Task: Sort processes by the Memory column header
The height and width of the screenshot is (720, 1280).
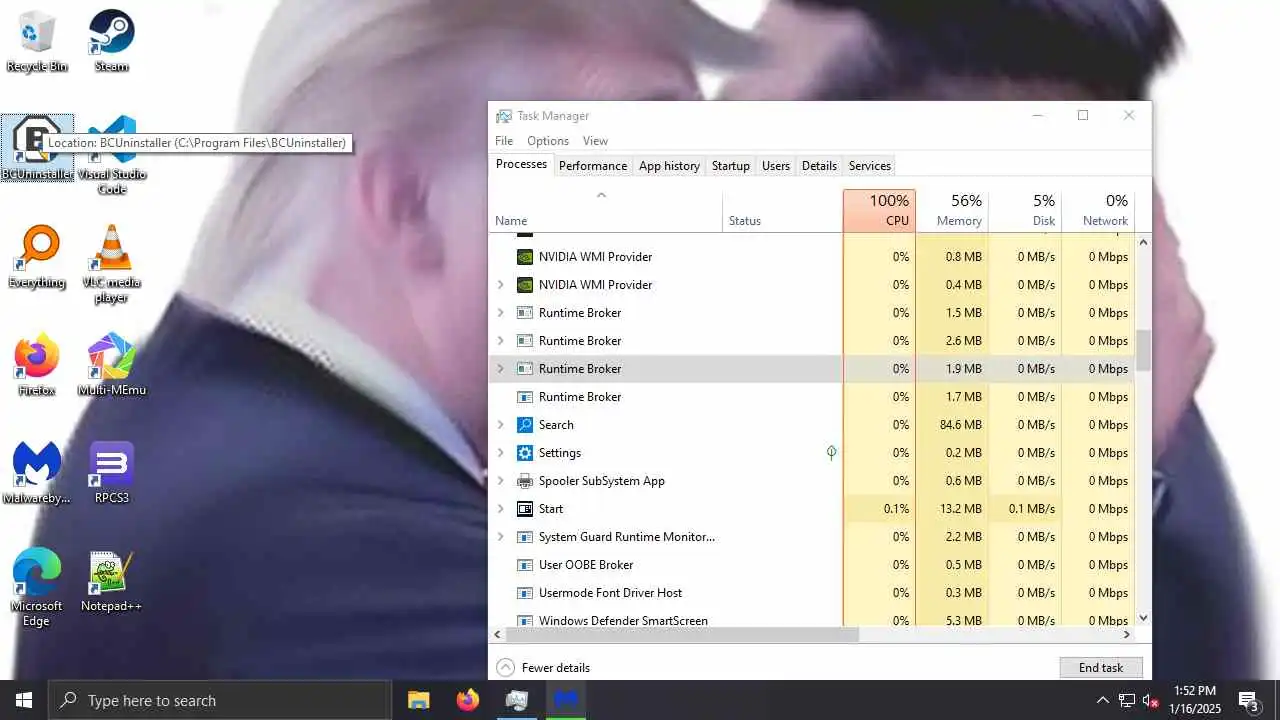Action: (952, 211)
